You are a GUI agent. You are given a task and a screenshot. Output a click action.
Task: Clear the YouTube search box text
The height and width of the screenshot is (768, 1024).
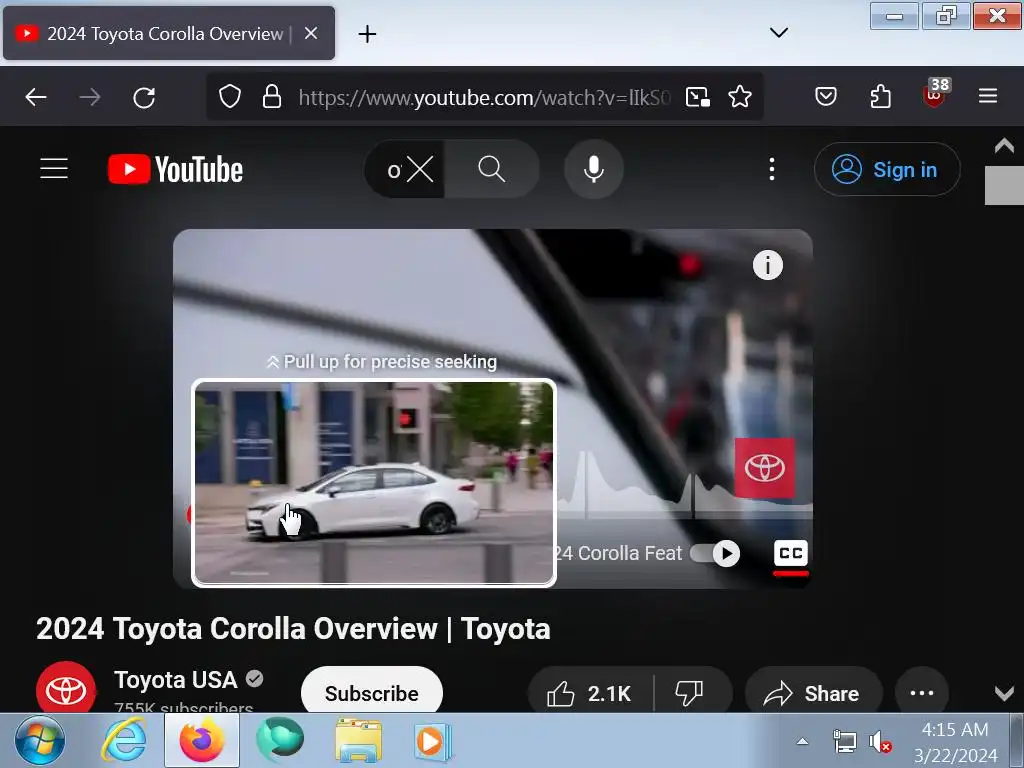[419, 170]
